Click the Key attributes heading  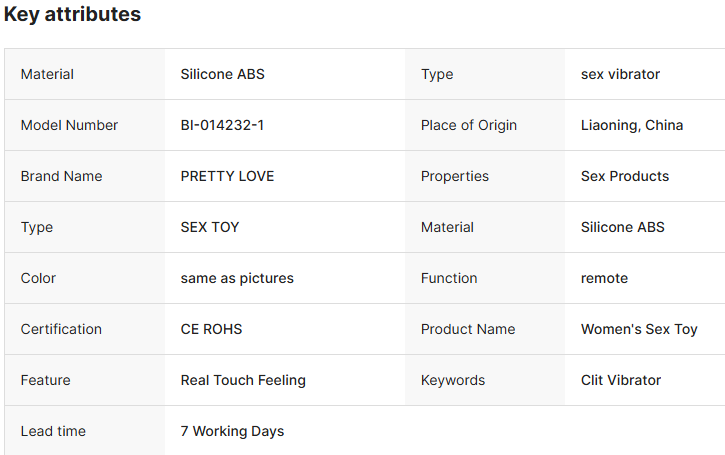72,14
